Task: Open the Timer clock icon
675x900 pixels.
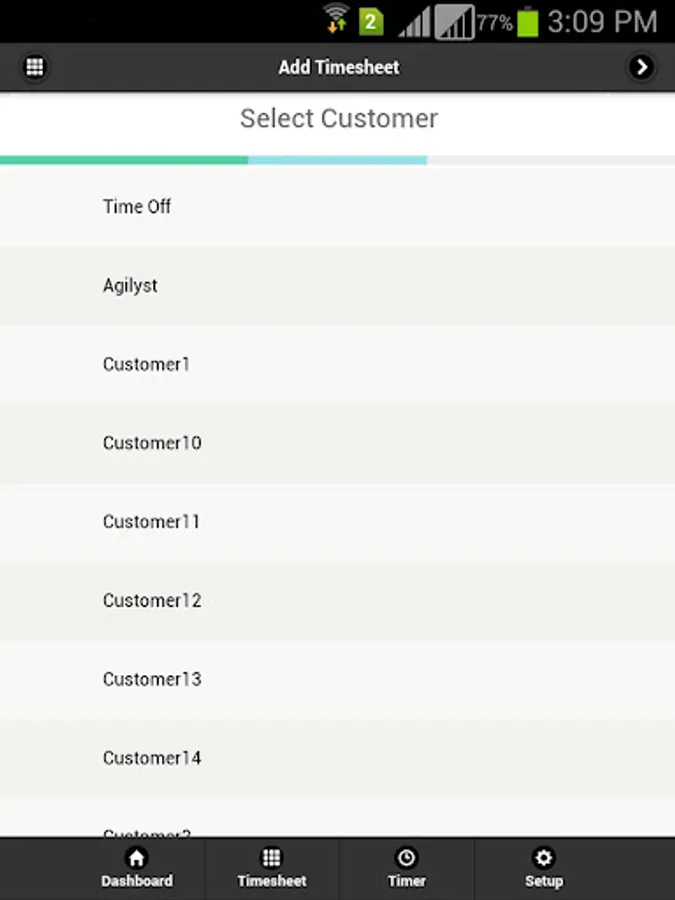Action: click(406, 858)
